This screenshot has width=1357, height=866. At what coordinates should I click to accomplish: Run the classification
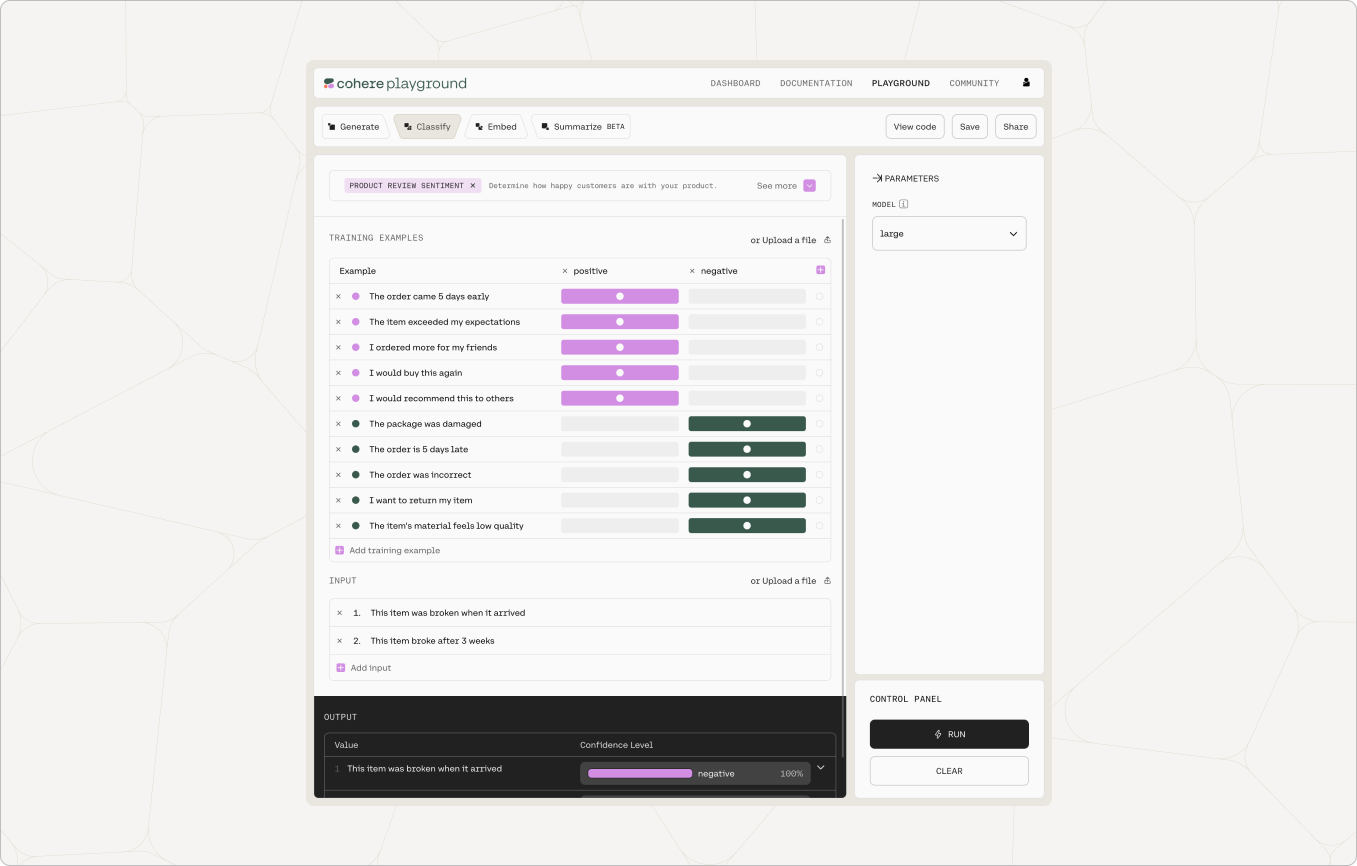(949, 734)
